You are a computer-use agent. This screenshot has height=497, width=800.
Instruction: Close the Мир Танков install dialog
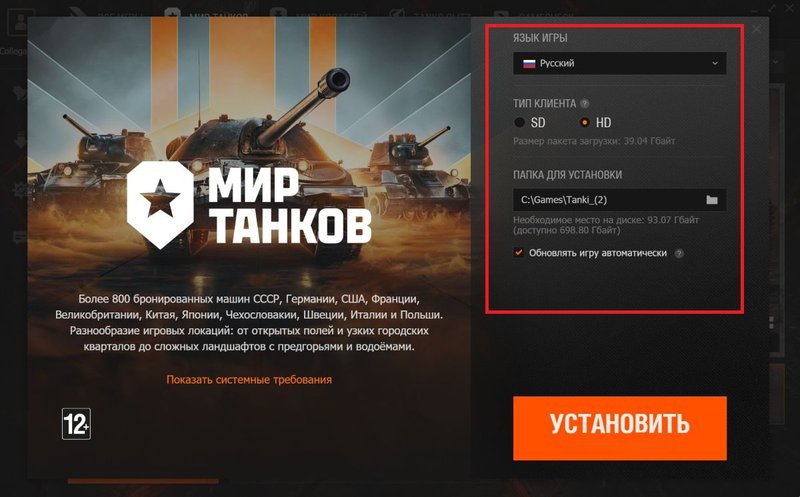(756, 29)
